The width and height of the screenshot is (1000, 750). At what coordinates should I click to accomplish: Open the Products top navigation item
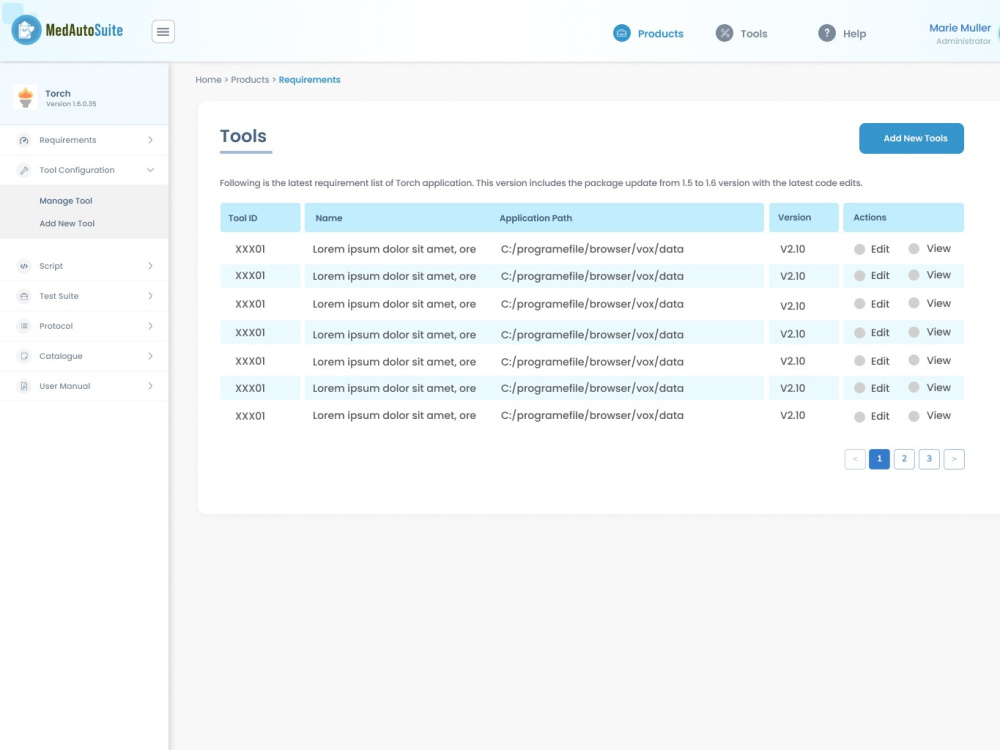648,33
